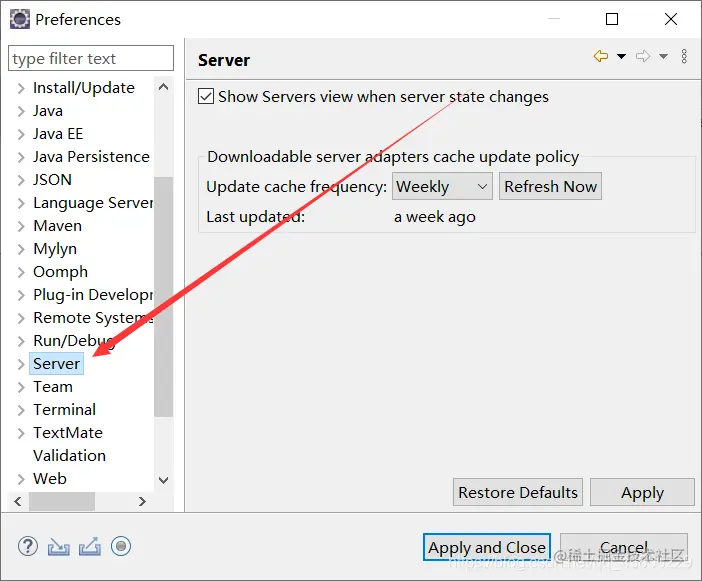Close the Preferences dialog
702x581 pixels.
[671, 19]
